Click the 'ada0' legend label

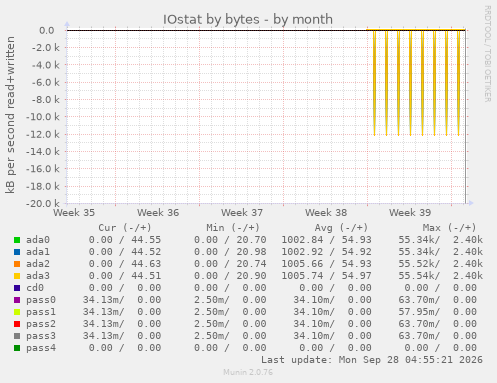point(38,240)
